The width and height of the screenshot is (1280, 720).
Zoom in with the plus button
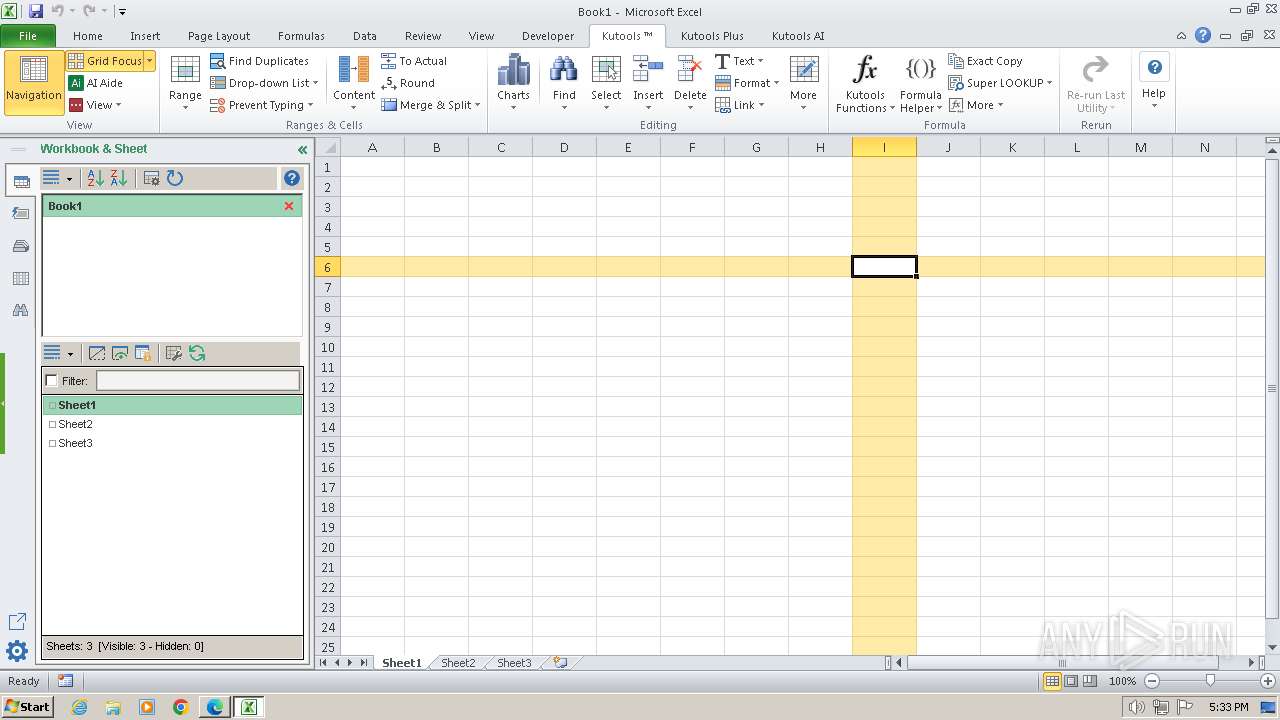1268,681
